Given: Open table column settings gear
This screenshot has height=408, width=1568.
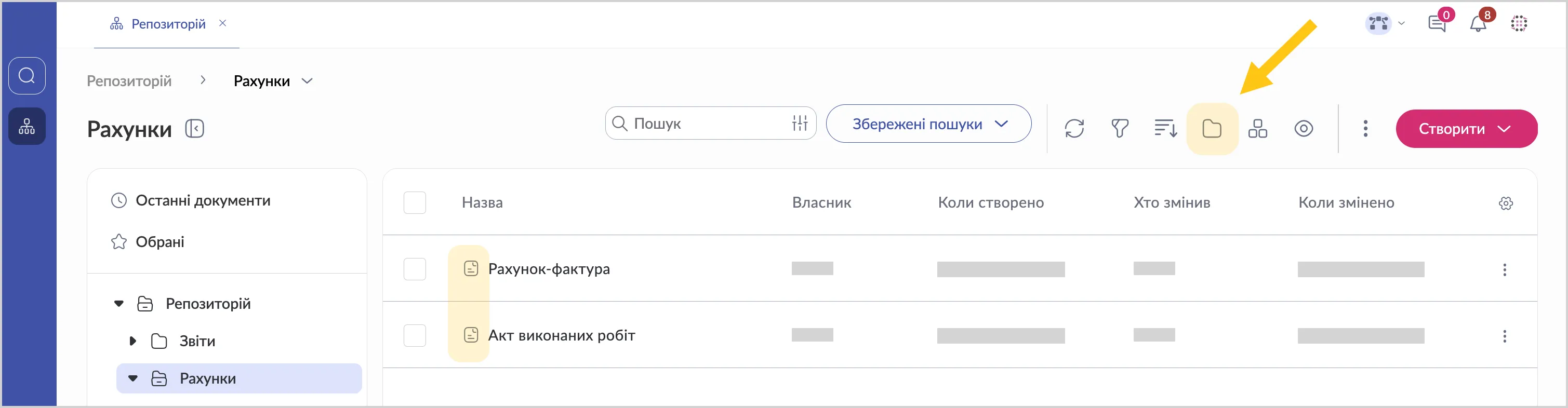Looking at the screenshot, I should click(1506, 203).
